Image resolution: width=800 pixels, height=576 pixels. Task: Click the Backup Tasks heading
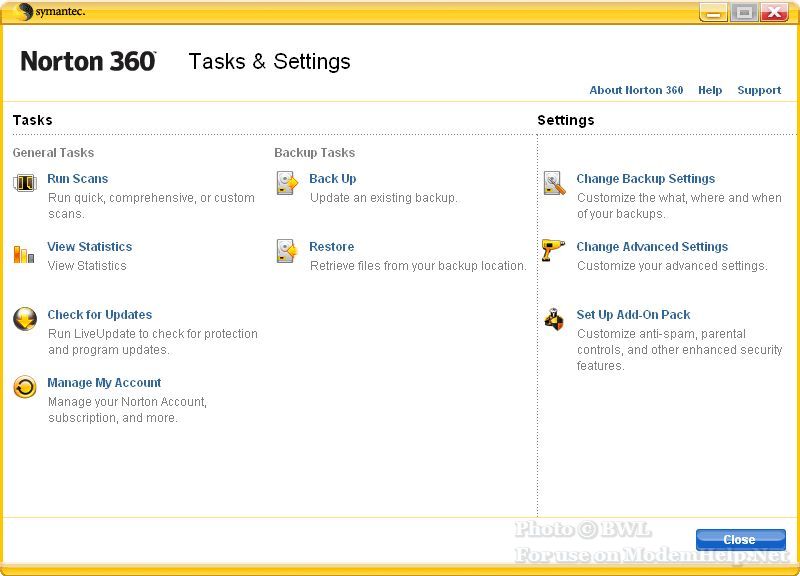click(x=315, y=153)
